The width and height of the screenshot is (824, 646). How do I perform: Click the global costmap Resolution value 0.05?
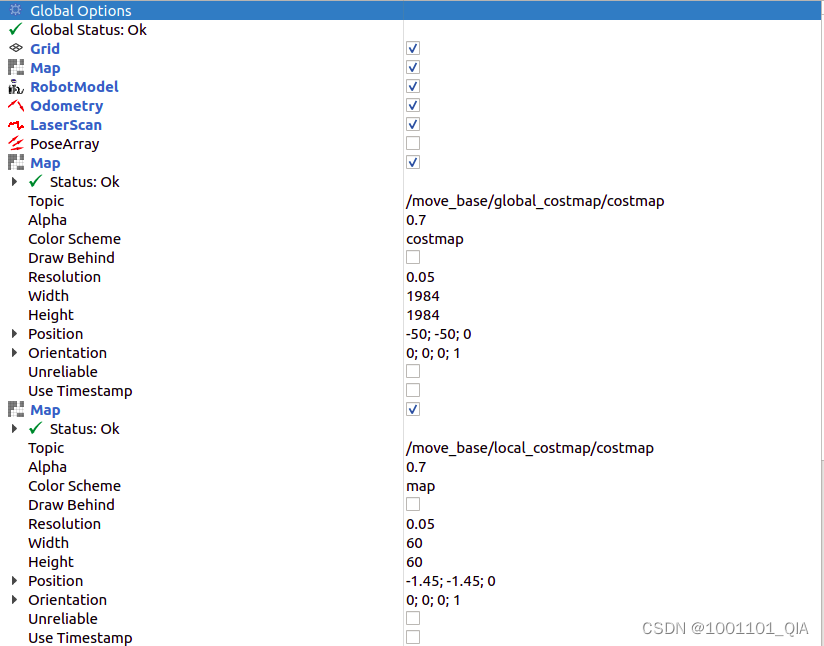(x=420, y=277)
